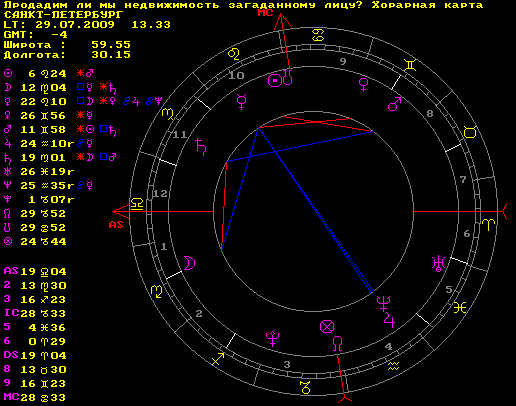Select the MC cusp row 28 Cancer 33

coord(35,397)
